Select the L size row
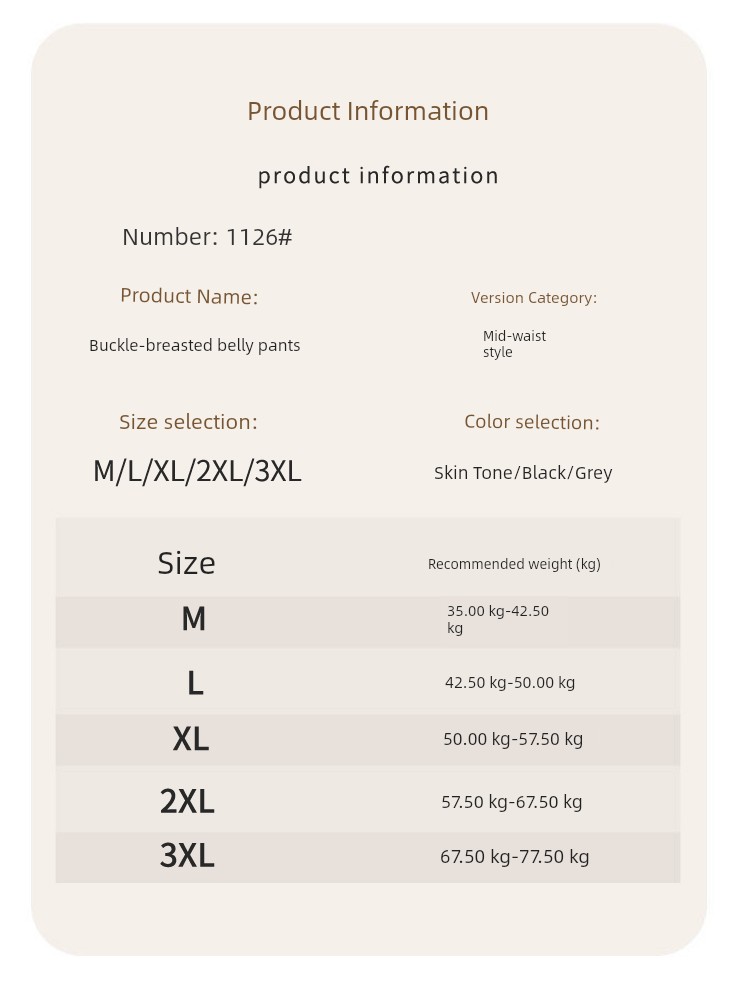 [x=368, y=681]
